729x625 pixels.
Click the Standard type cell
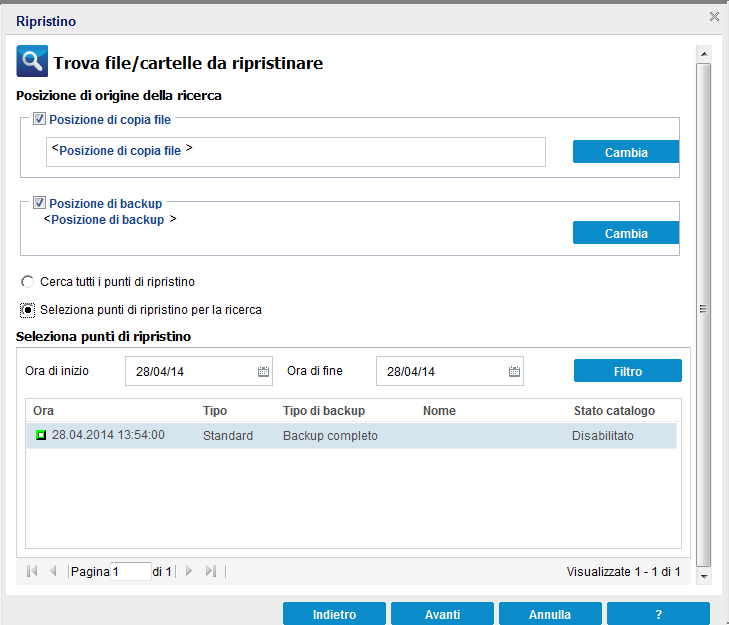pos(228,436)
